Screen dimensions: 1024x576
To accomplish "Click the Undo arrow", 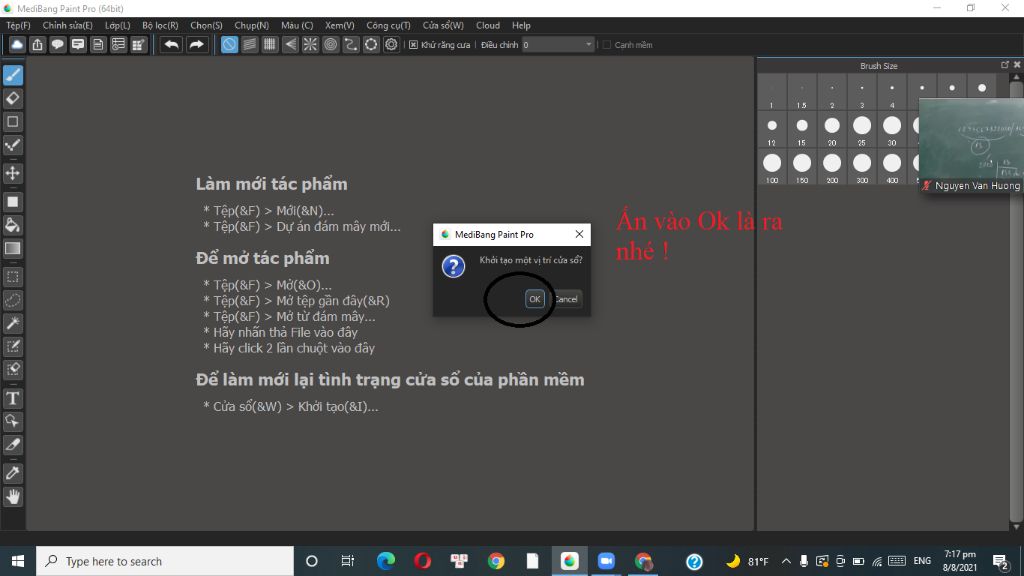I will [171, 44].
